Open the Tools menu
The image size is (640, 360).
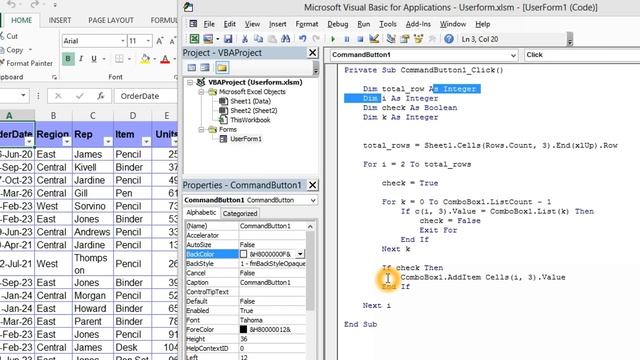[388, 24]
